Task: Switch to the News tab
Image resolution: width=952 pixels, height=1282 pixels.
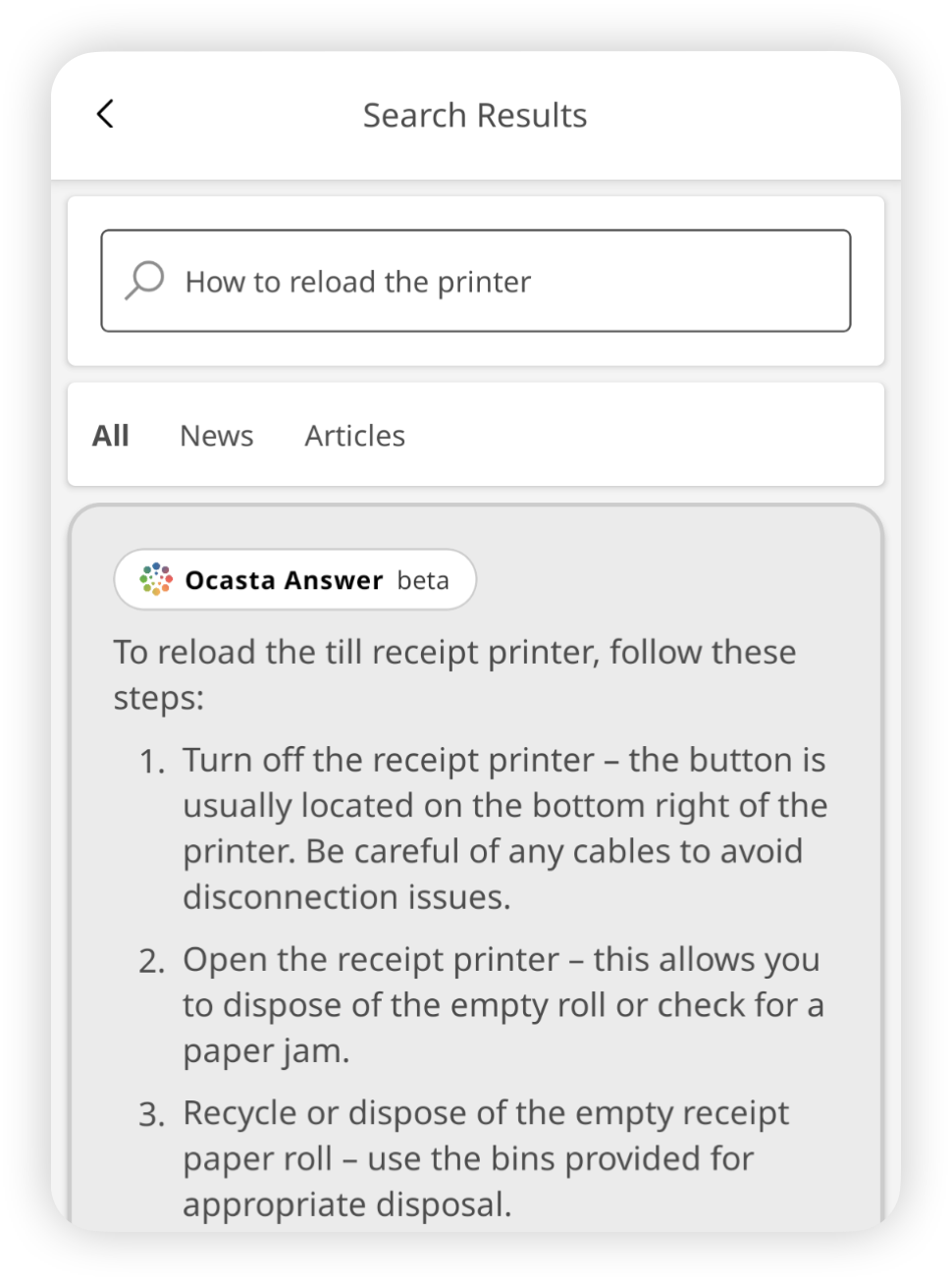Action: click(x=217, y=435)
